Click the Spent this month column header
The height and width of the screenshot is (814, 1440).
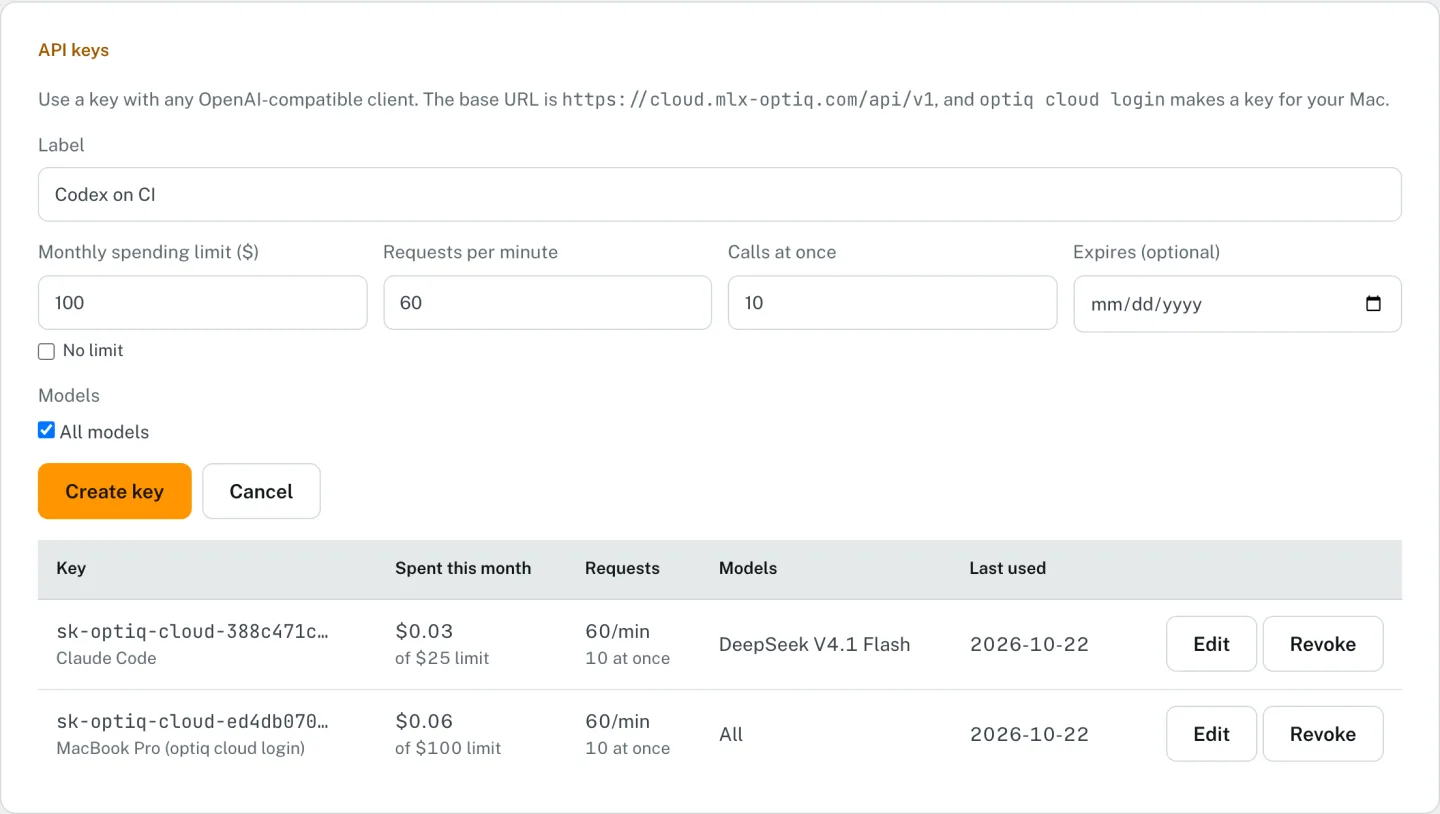click(x=463, y=568)
